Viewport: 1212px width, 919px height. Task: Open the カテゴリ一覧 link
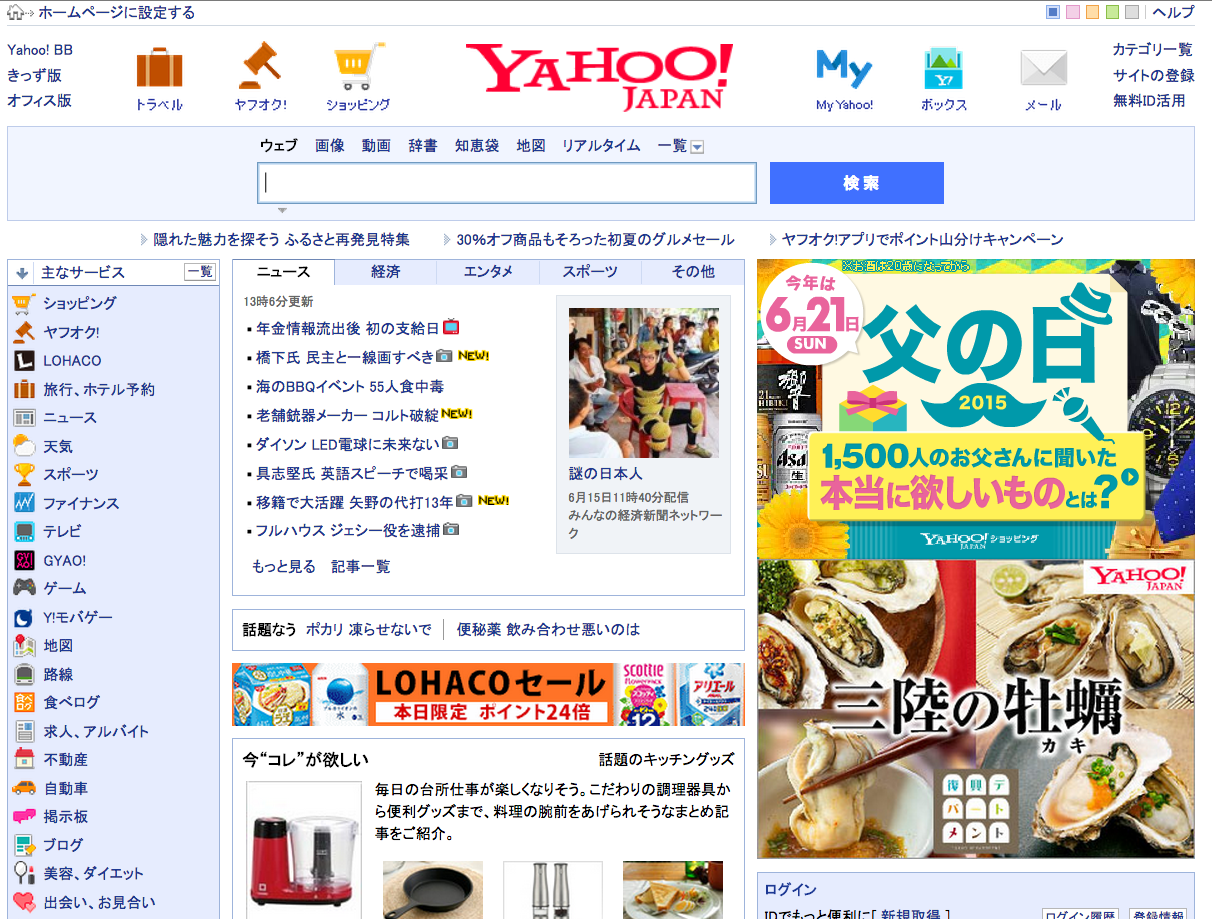[x=1153, y=49]
